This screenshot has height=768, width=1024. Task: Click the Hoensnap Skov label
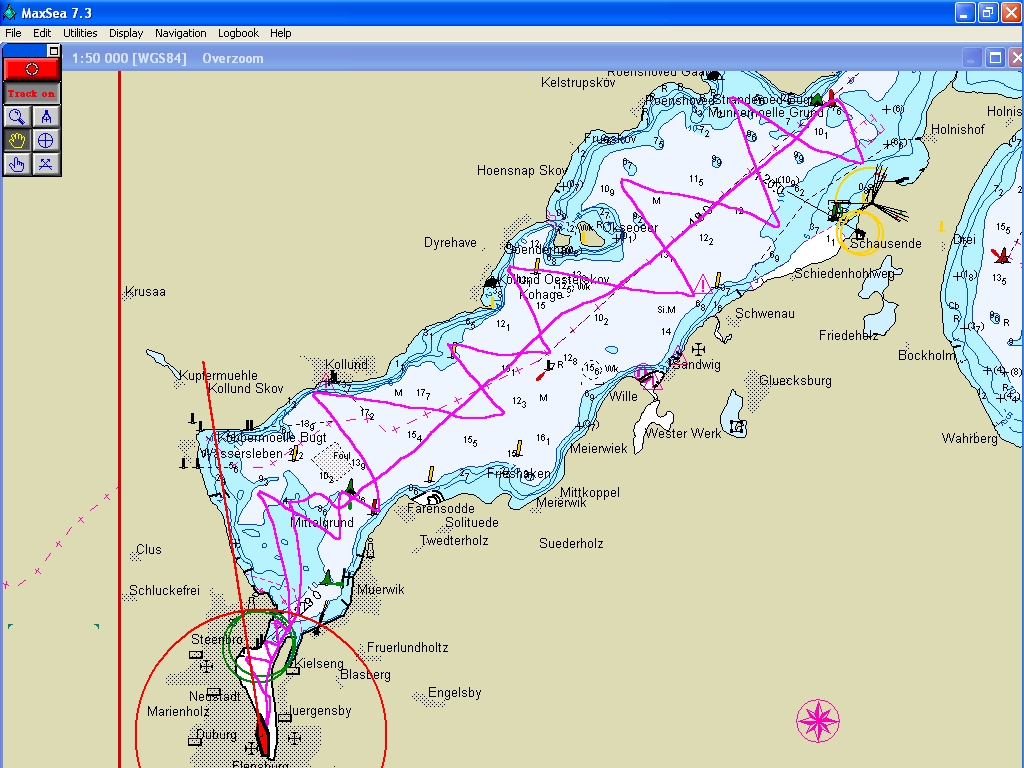coord(522,170)
